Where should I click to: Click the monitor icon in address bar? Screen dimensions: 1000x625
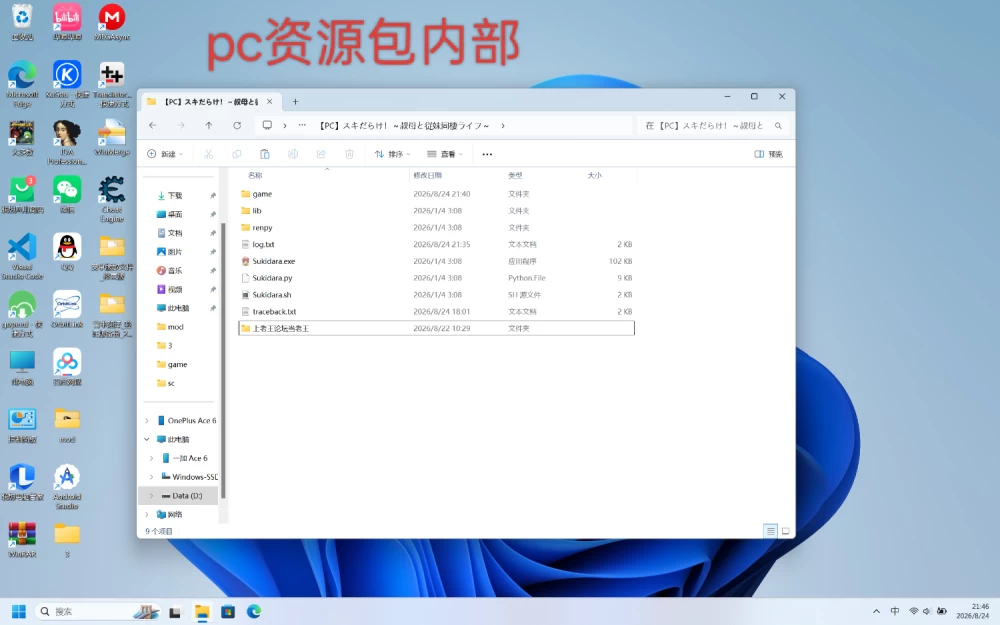click(x=267, y=125)
